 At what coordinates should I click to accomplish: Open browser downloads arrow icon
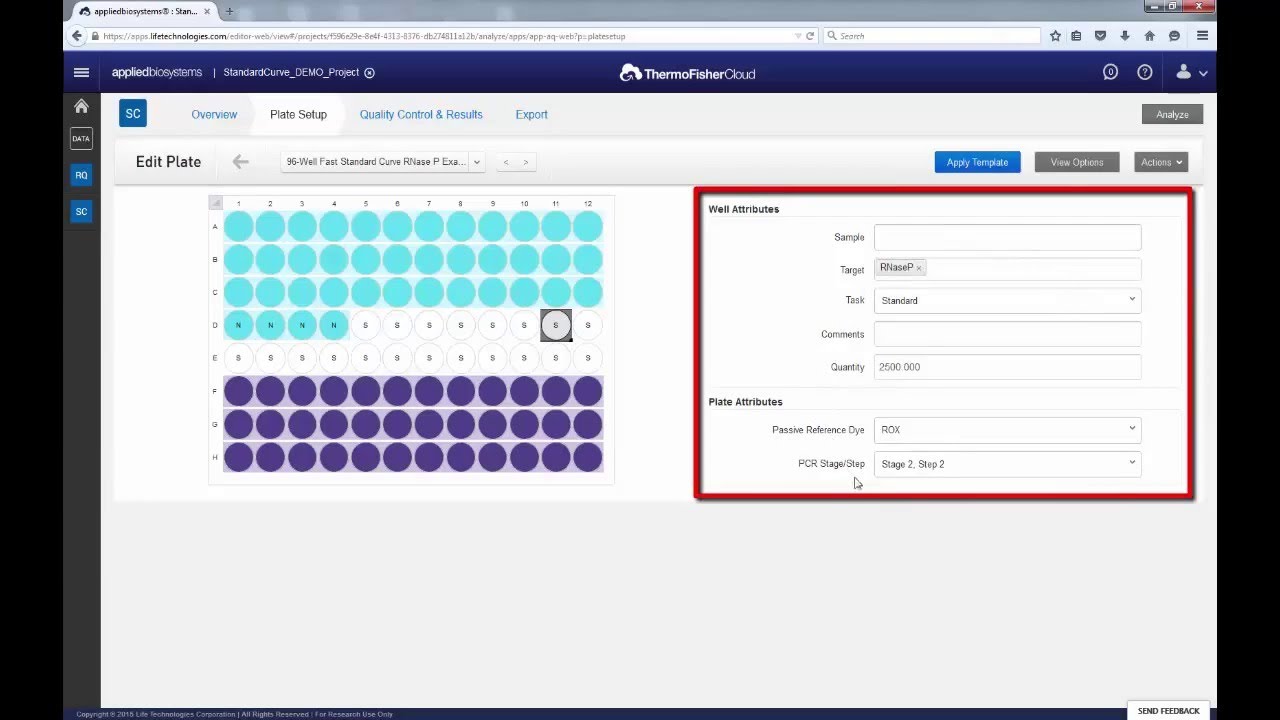[1125, 36]
